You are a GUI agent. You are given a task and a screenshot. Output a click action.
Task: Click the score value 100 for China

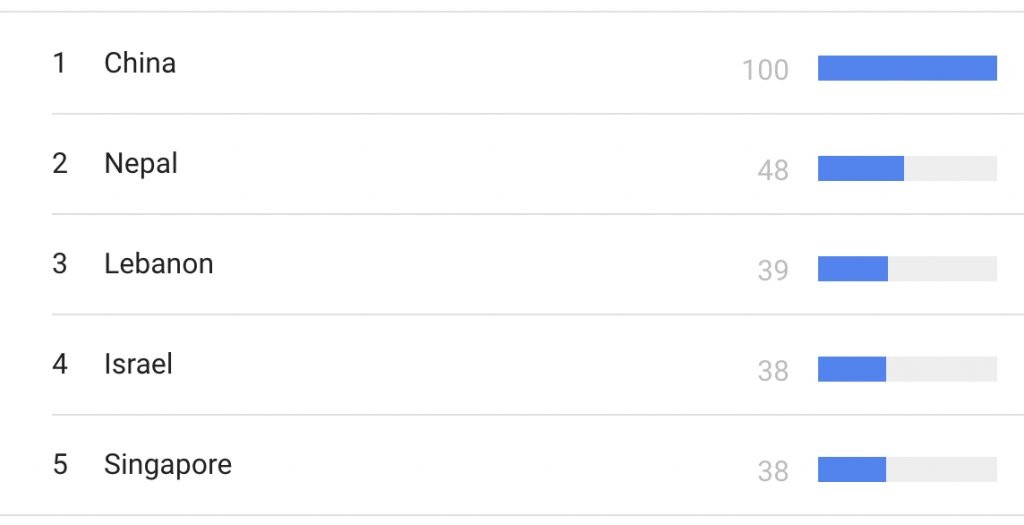tap(765, 70)
